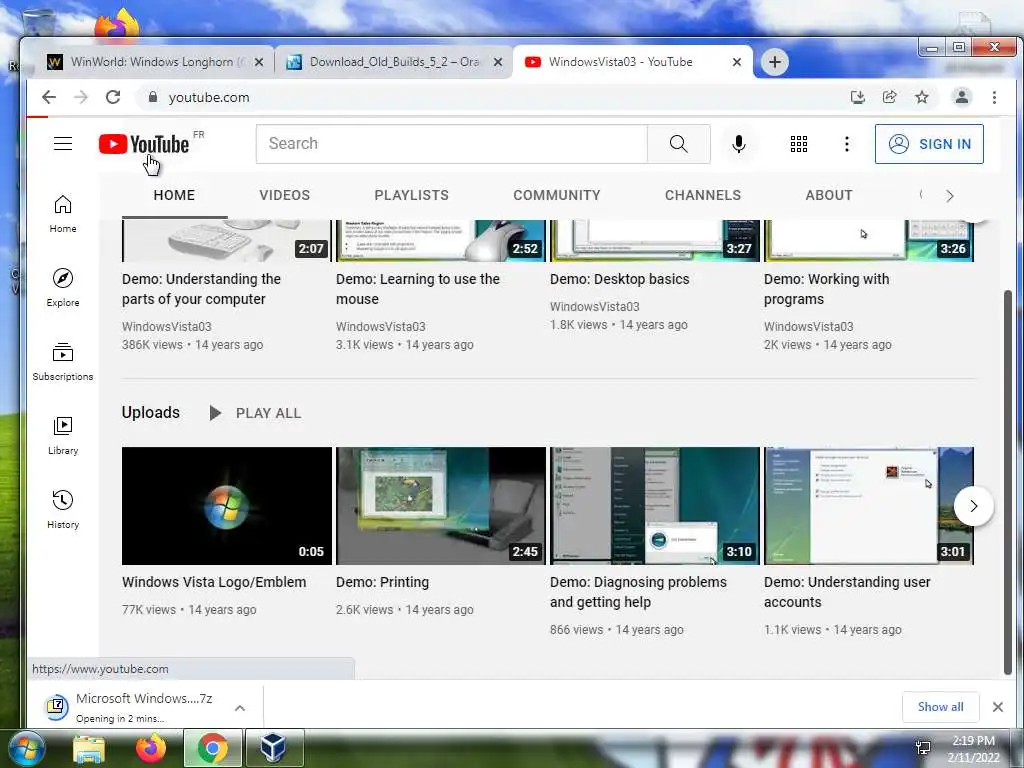The image size is (1024, 768).
Task: Click the browser back arrow
Action: pyautogui.click(x=49, y=97)
